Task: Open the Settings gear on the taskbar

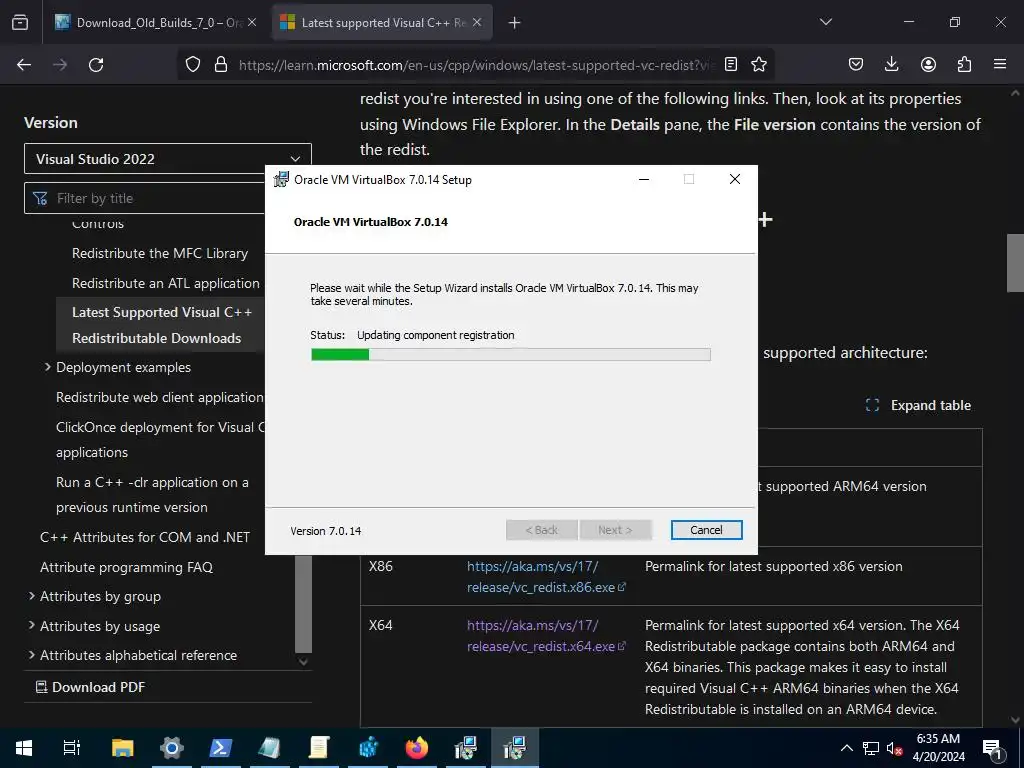Action: coord(171,748)
